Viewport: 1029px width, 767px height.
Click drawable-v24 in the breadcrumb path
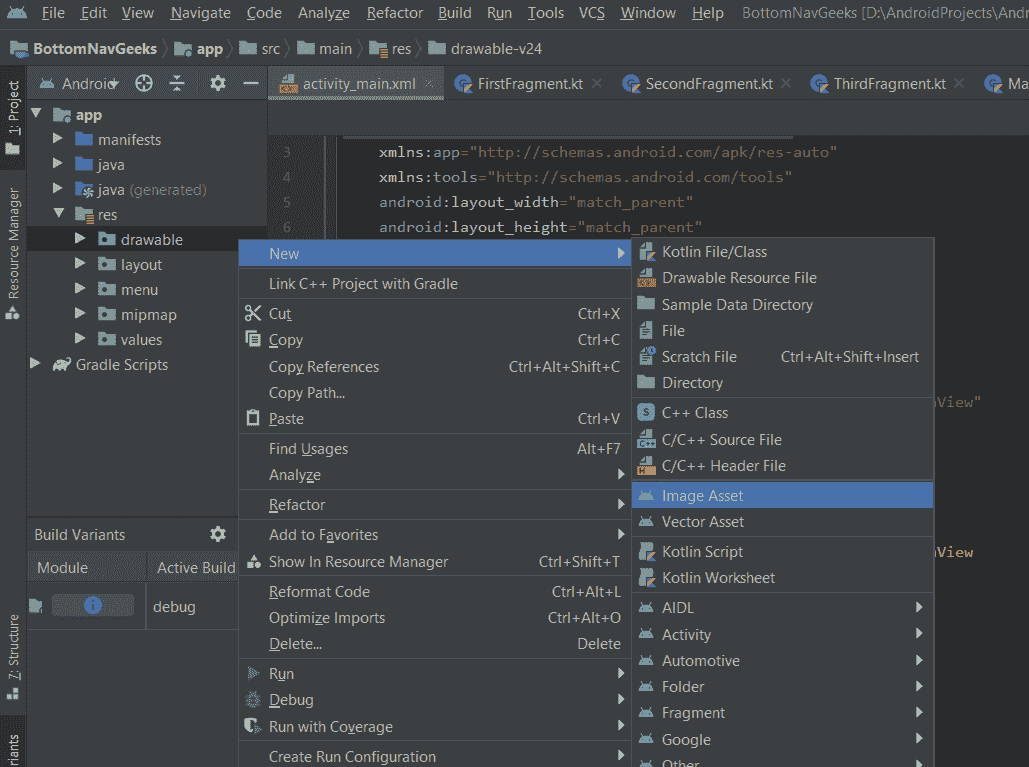pos(497,48)
